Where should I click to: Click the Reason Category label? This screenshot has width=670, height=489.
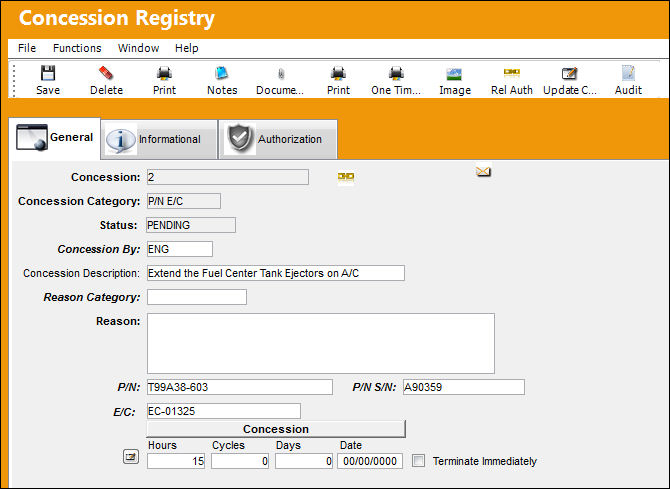click(x=91, y=297)
